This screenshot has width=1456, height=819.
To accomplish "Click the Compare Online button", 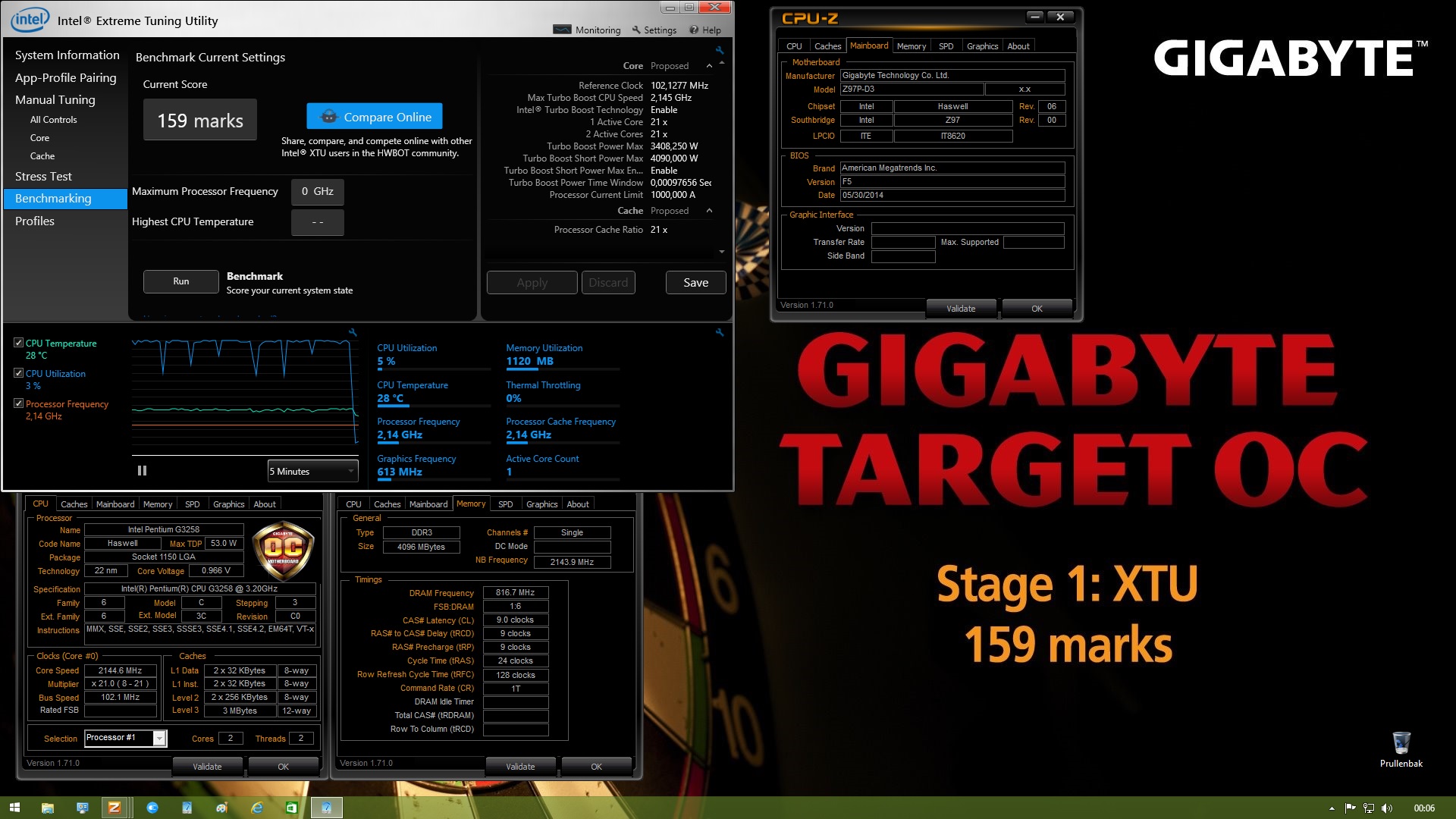I will (x=375, y=117).
